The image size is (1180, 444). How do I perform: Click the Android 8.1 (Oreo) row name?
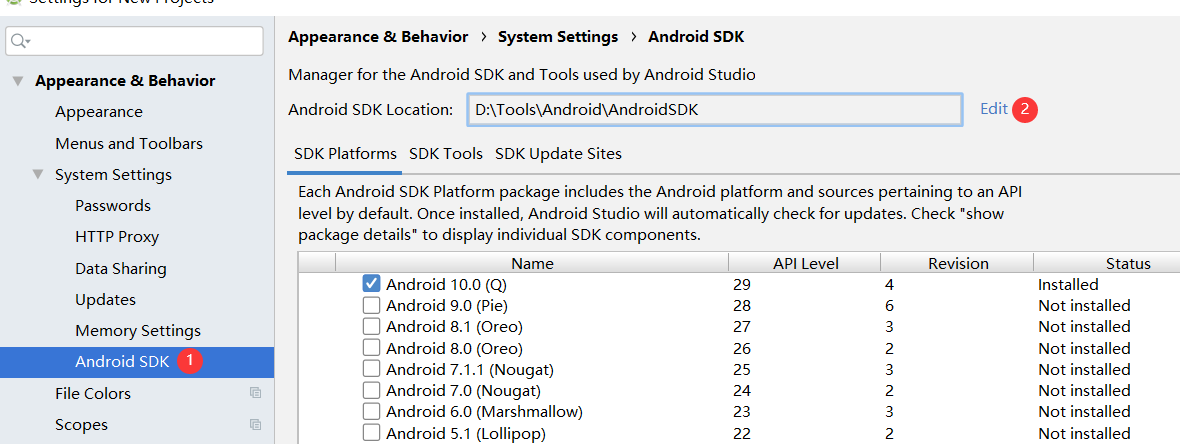(454, 327)
